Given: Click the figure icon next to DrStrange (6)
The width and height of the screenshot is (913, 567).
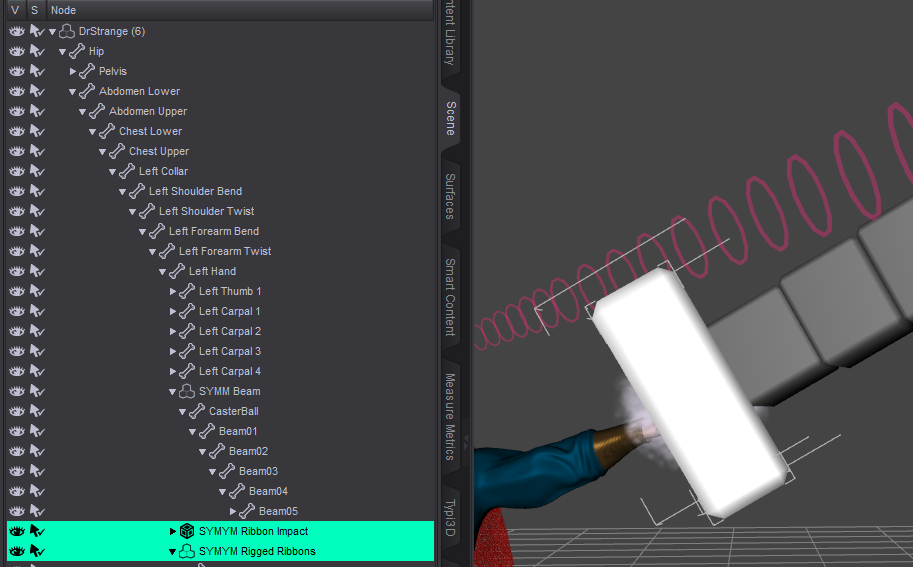Looking at the screenshot, I should click(67, 31).
